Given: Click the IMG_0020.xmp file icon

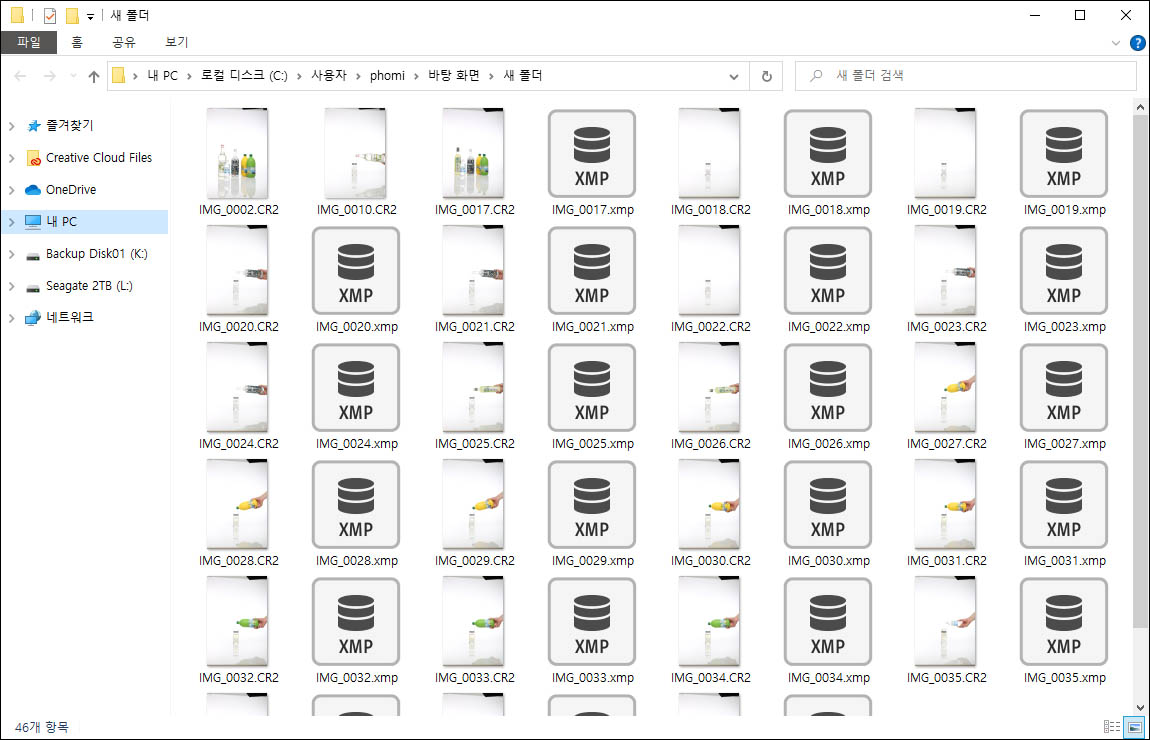Looking at the screenshot, I should pos(356,271).
